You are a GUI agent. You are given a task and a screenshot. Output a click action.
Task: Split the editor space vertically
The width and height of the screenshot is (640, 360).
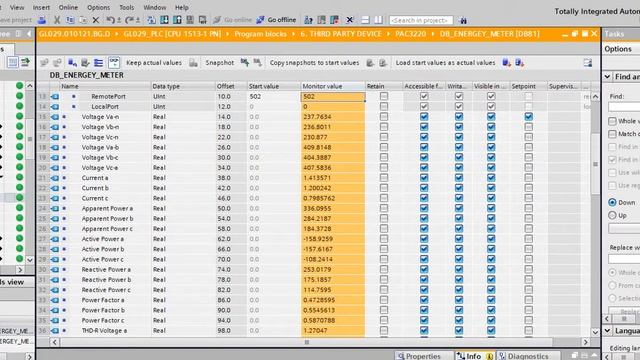pyautogui.click(x=378, y=20)
